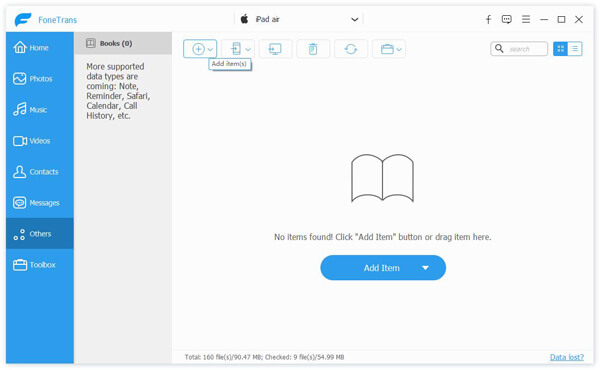600x370 pixels.
Task: Expand the Add Item button's arrow
Action: click(425, 268)
